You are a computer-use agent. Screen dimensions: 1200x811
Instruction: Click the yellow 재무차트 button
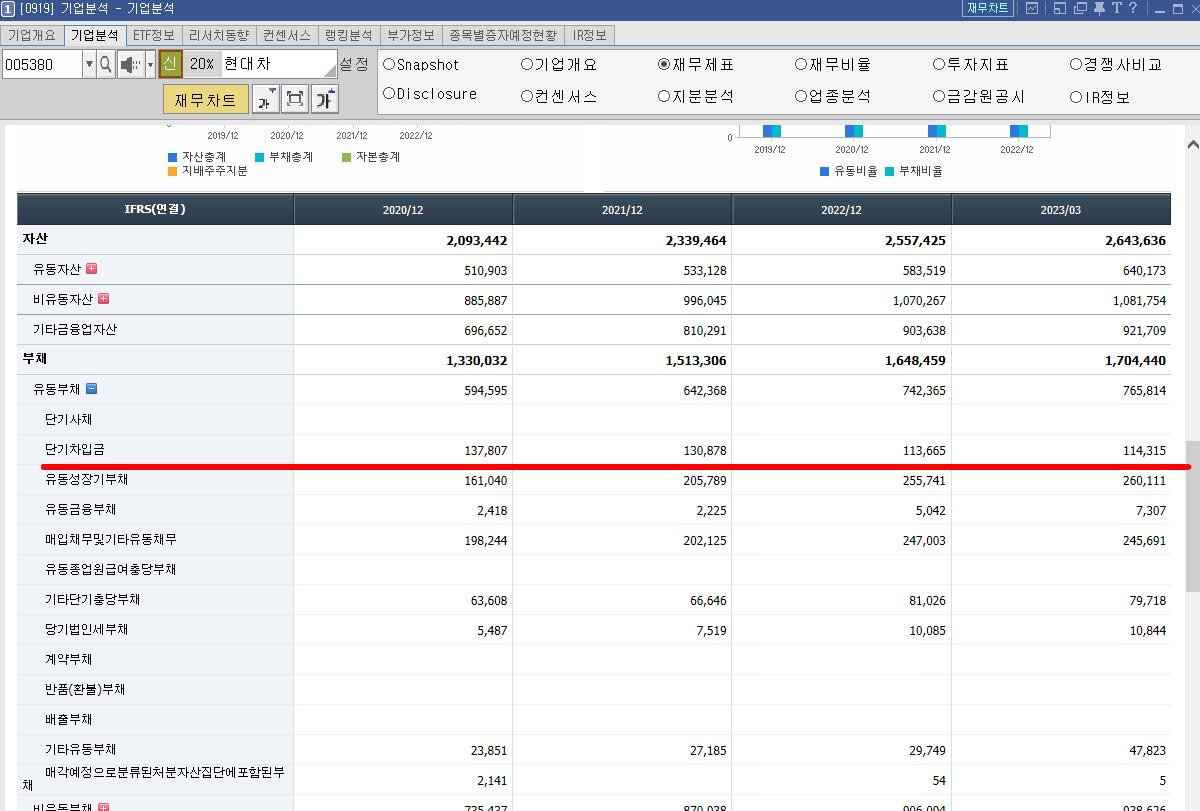click(206, 99)
